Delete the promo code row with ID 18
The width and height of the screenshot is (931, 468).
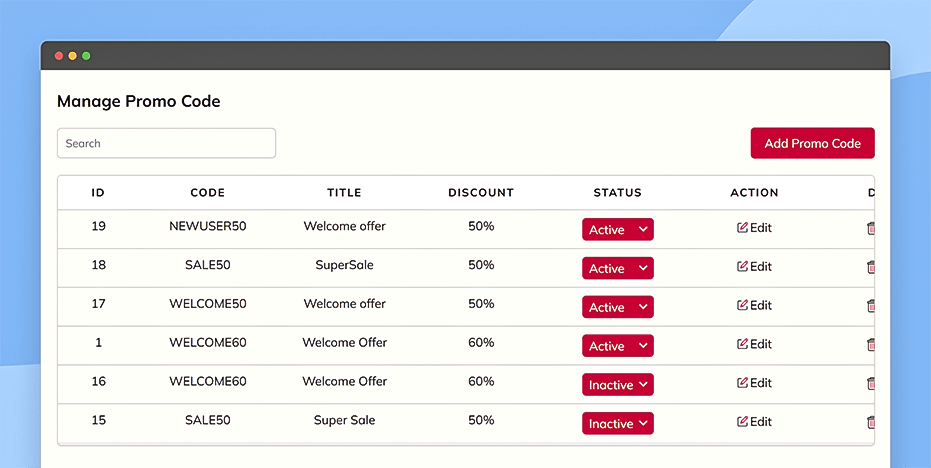tap(870, 267)
